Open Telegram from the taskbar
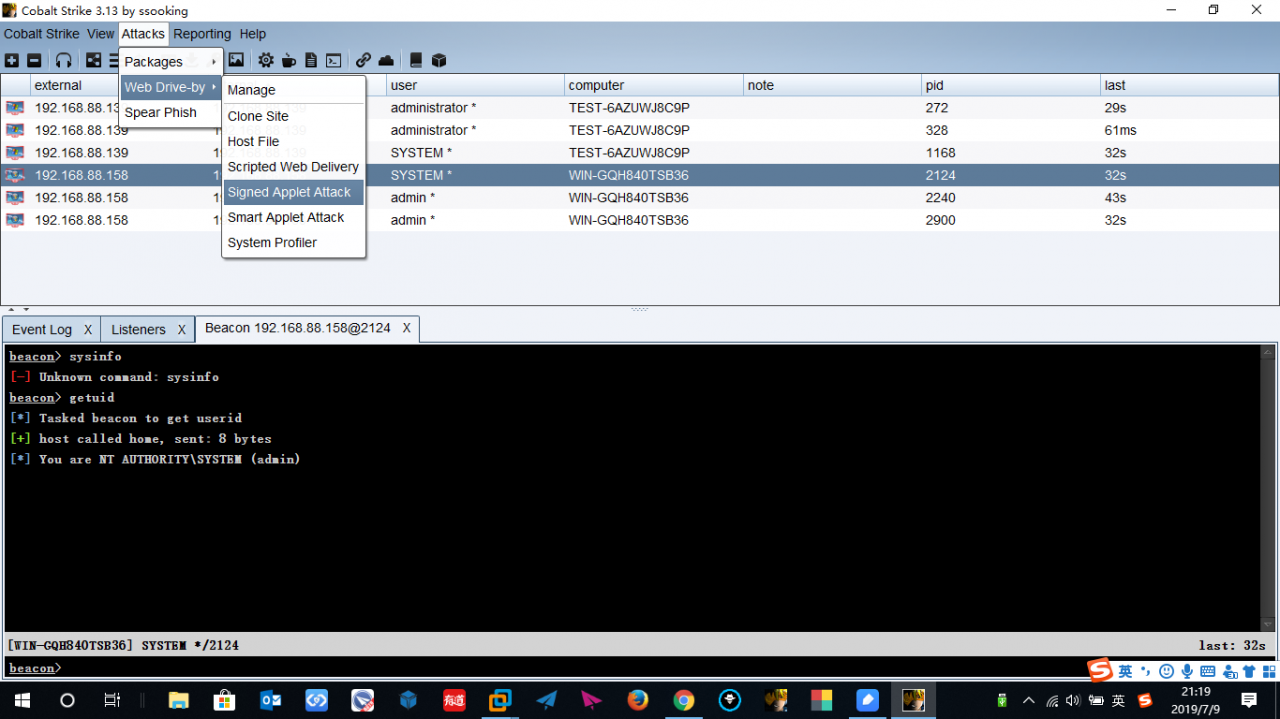 tap(546, 700)
